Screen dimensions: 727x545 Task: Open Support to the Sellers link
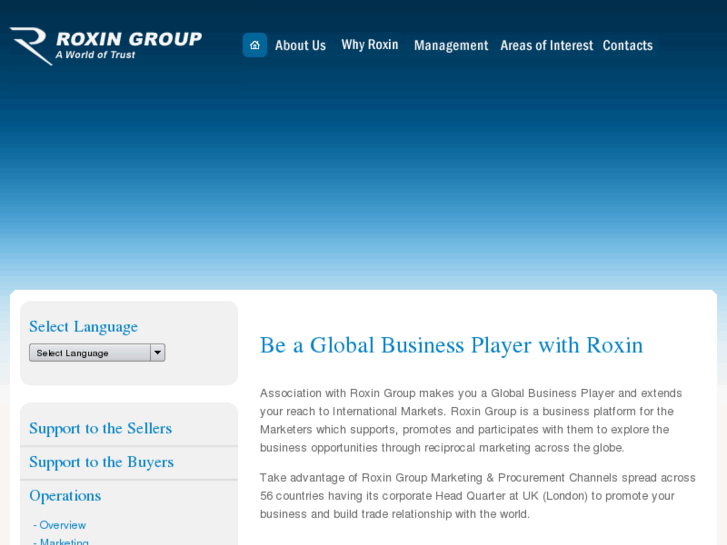[x=101, y=428]
